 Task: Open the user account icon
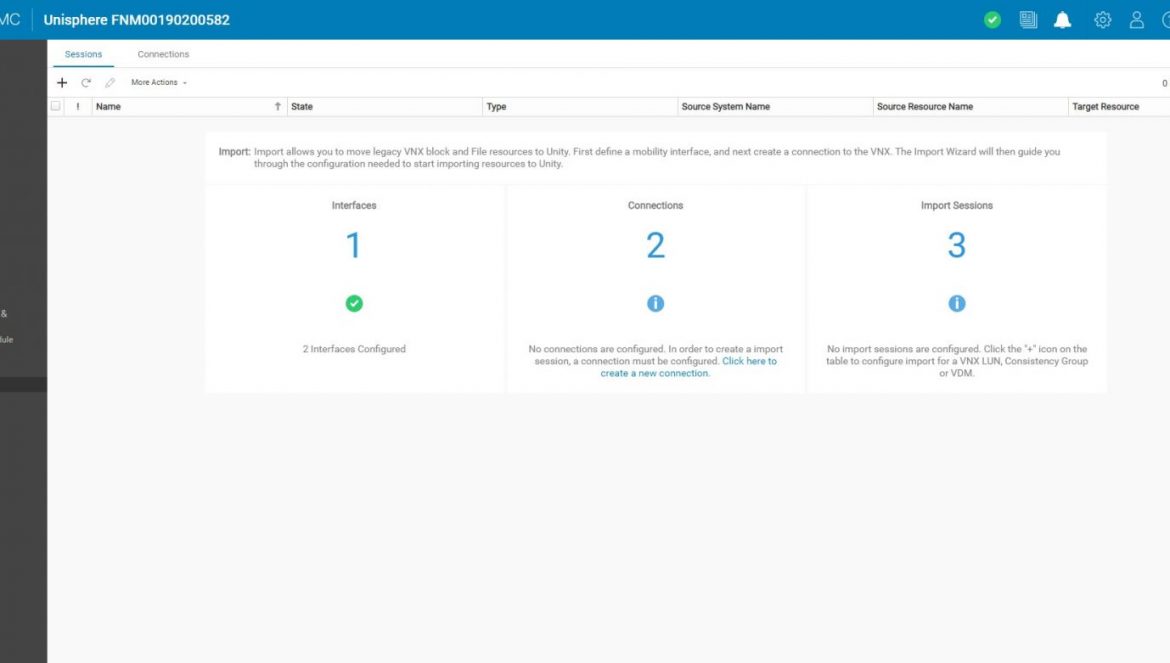(x=1136, y=20)
